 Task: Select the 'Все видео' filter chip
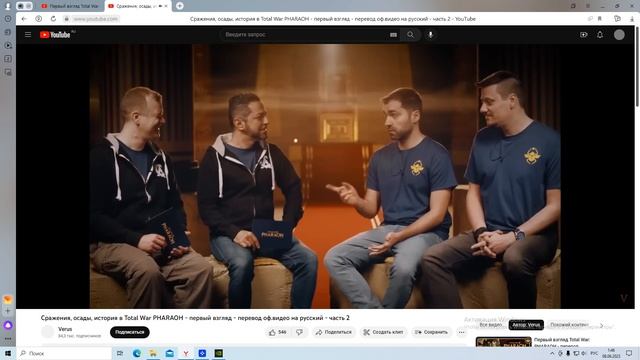tap(491, 325)
